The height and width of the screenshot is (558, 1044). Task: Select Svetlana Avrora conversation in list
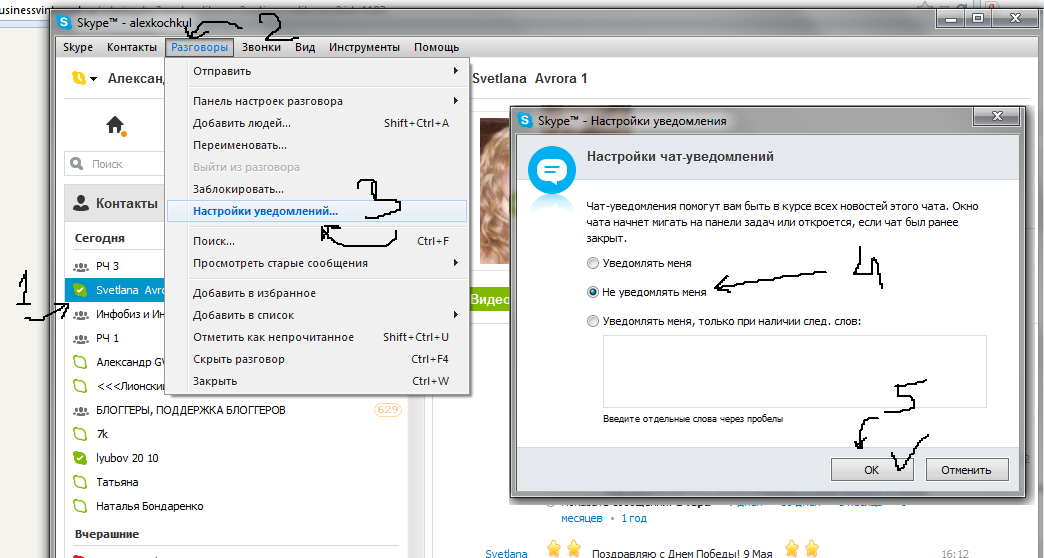coord(117,290)
